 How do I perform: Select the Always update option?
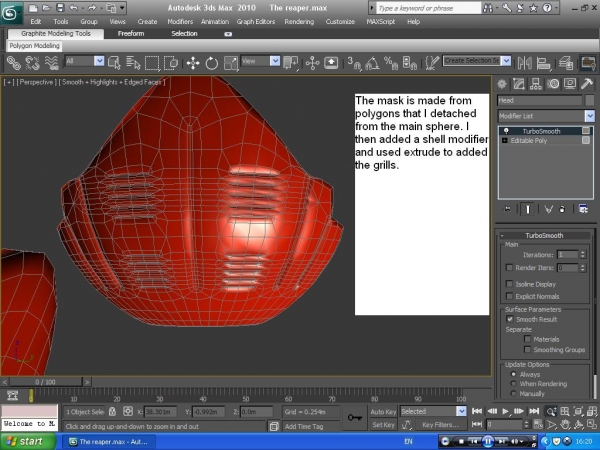pos(514,374)
